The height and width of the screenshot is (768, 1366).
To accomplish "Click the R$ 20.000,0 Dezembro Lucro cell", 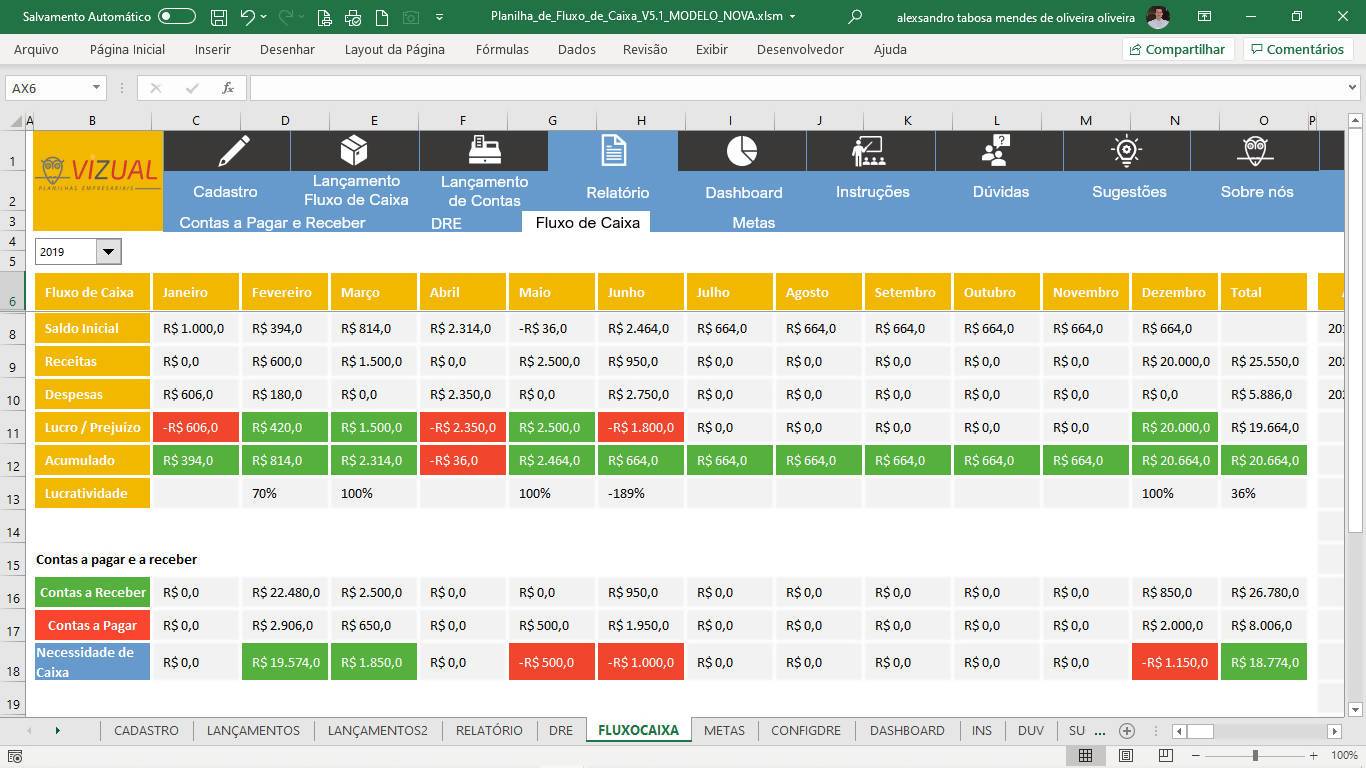I will point(1175,427).
